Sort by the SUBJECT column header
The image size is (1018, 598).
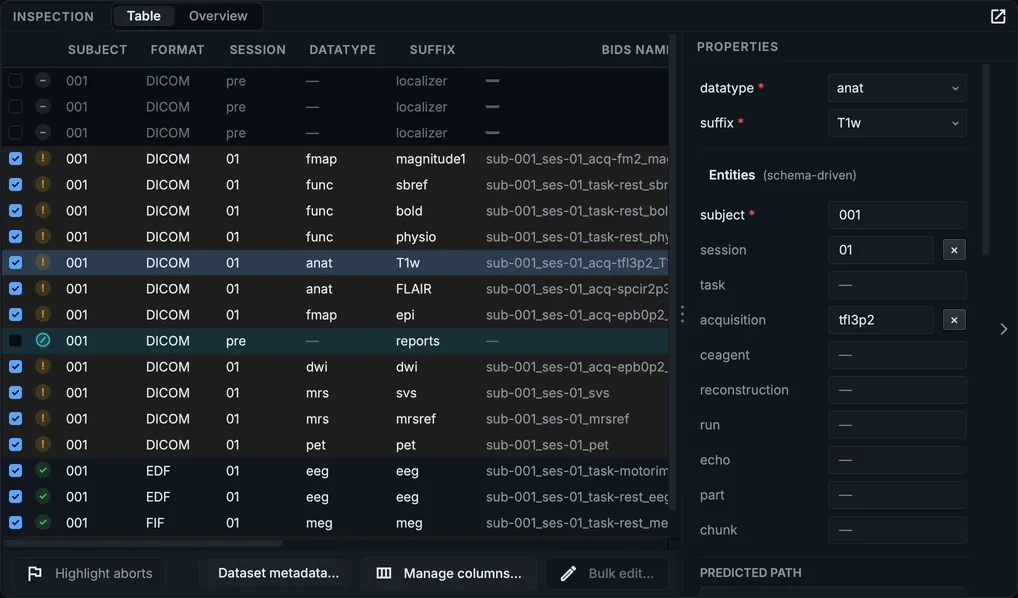(x=97, y=50)
